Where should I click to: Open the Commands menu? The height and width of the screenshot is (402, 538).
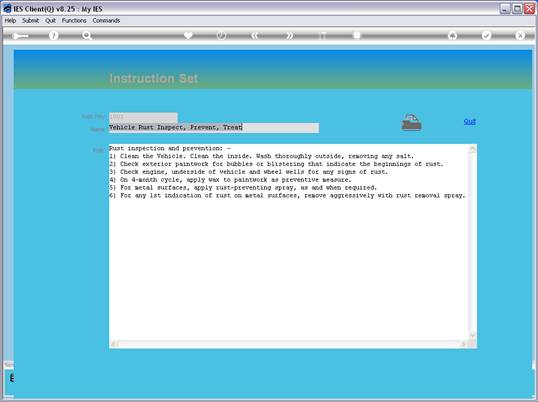point(106,21)
